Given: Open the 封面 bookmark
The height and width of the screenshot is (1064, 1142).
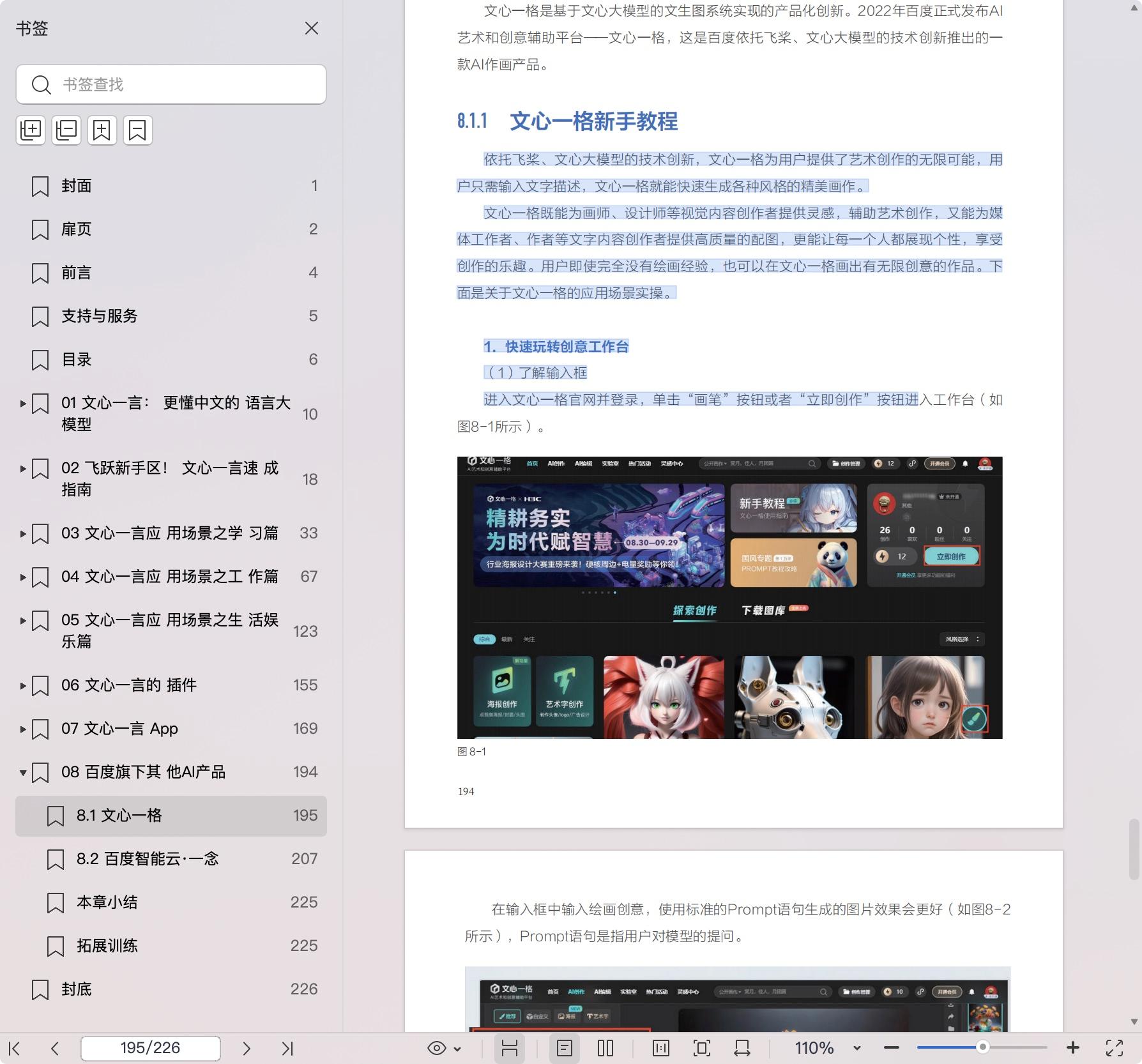Looking at the screenshot, I should pyautogui.click(x=171, y=186).
